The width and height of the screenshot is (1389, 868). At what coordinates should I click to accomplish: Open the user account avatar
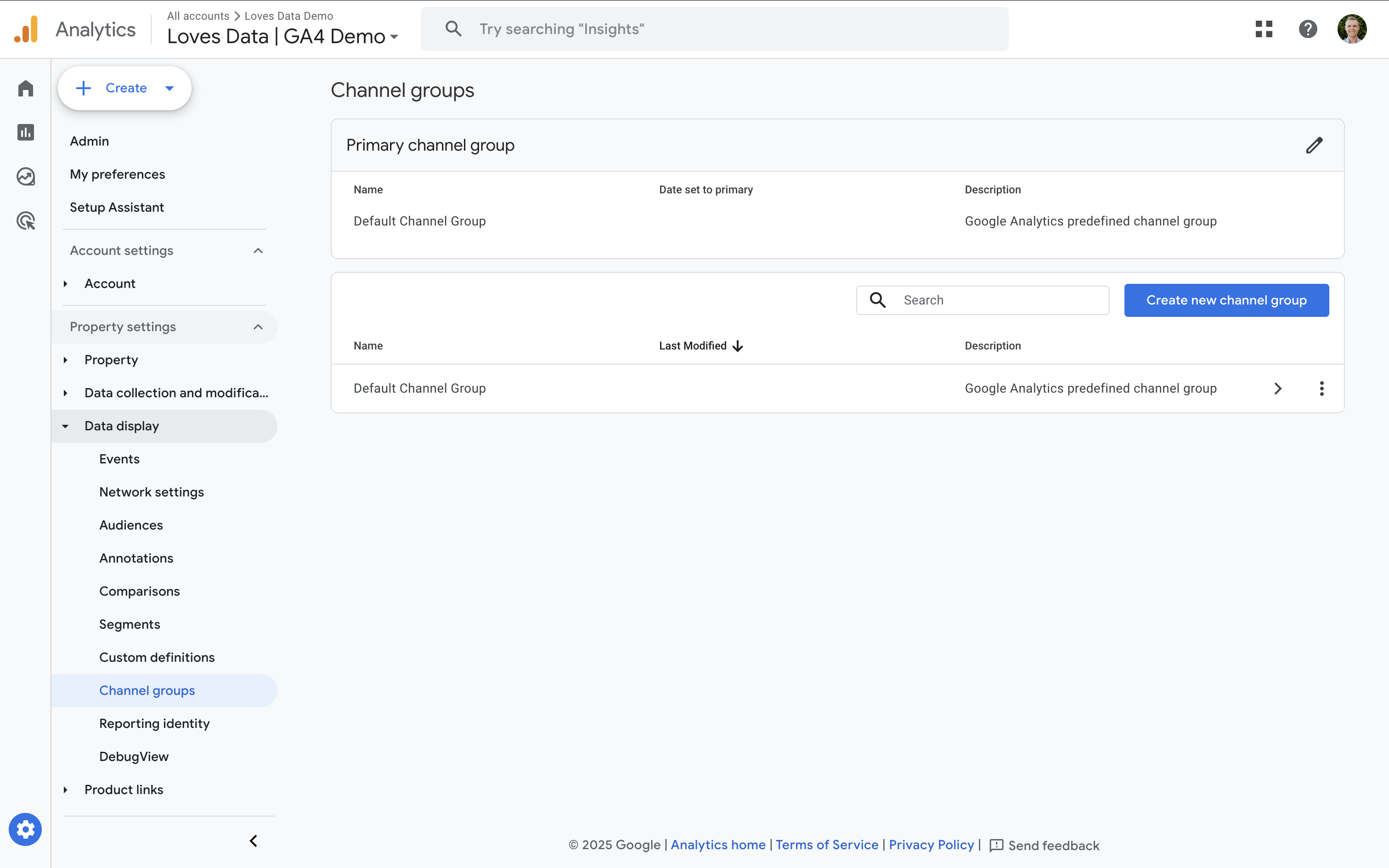[x=1352, y=28]
